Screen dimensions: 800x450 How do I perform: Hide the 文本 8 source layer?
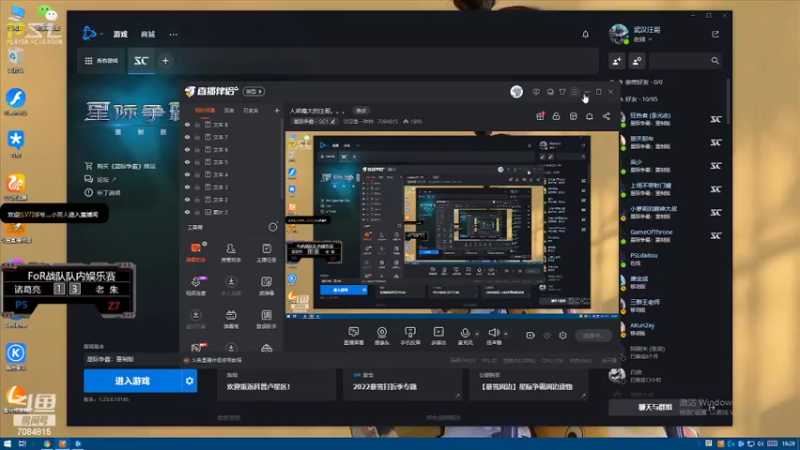tap(187, 124)
